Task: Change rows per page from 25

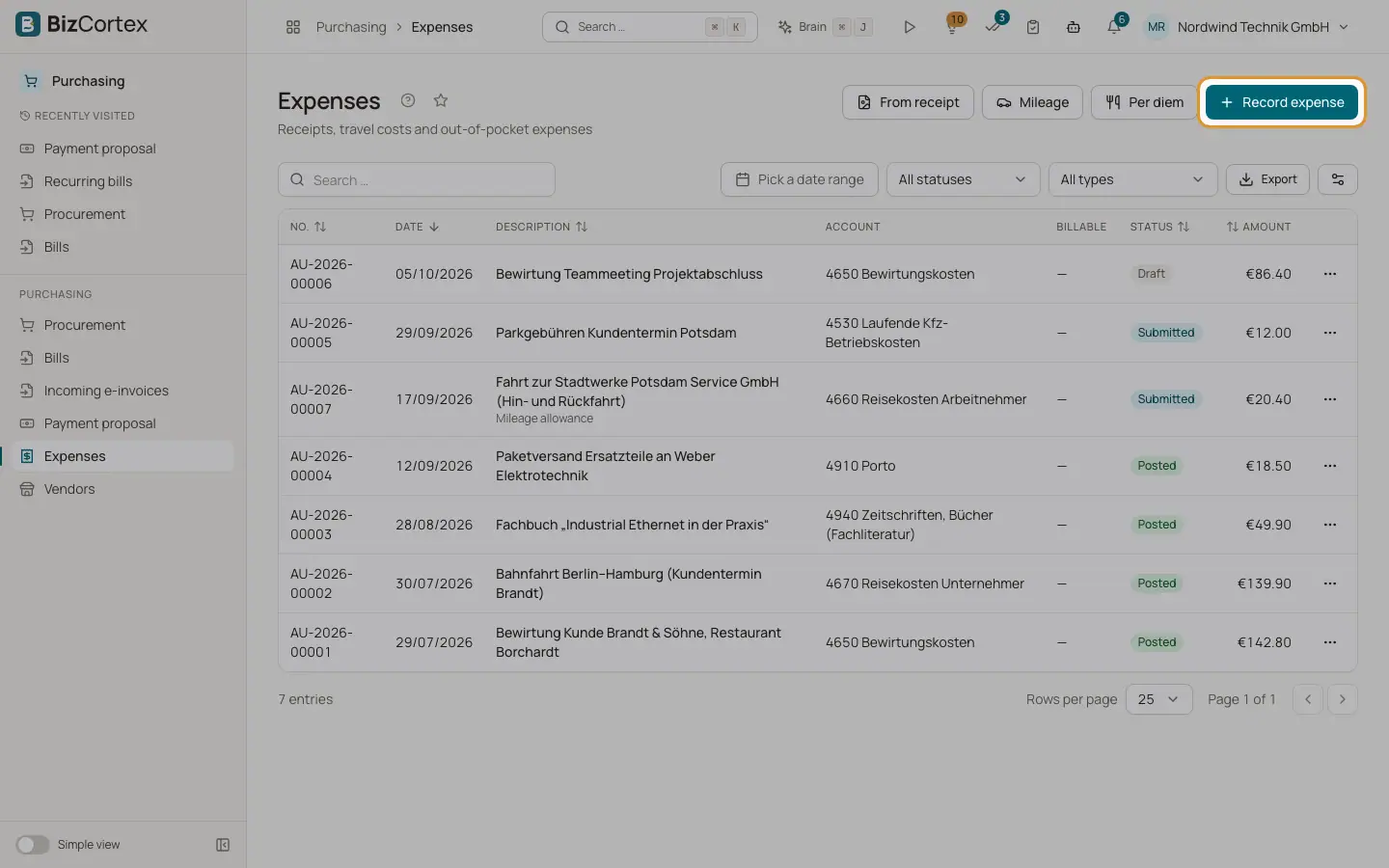Action: [1158, 699]
